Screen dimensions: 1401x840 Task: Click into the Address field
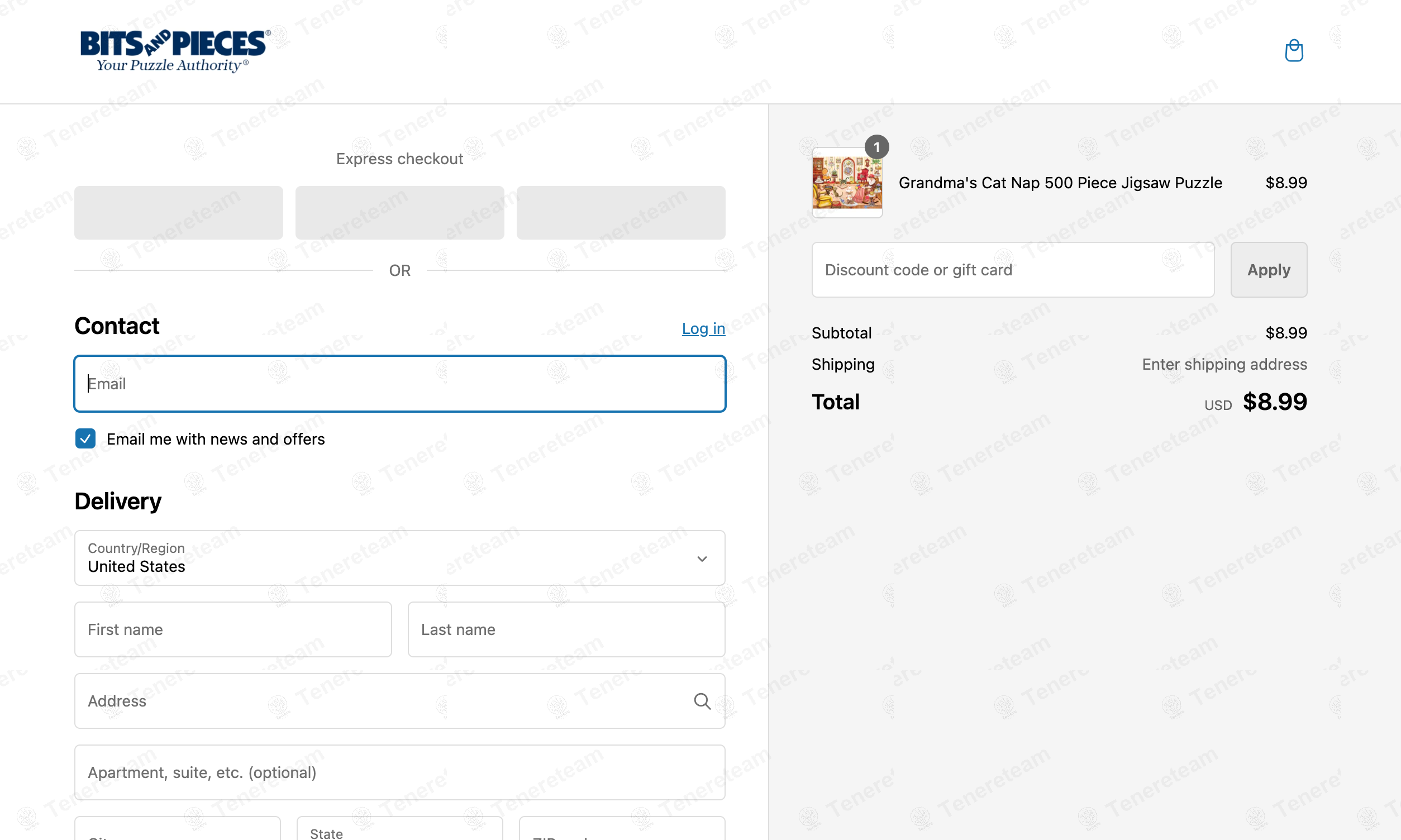tap(385, 701)
